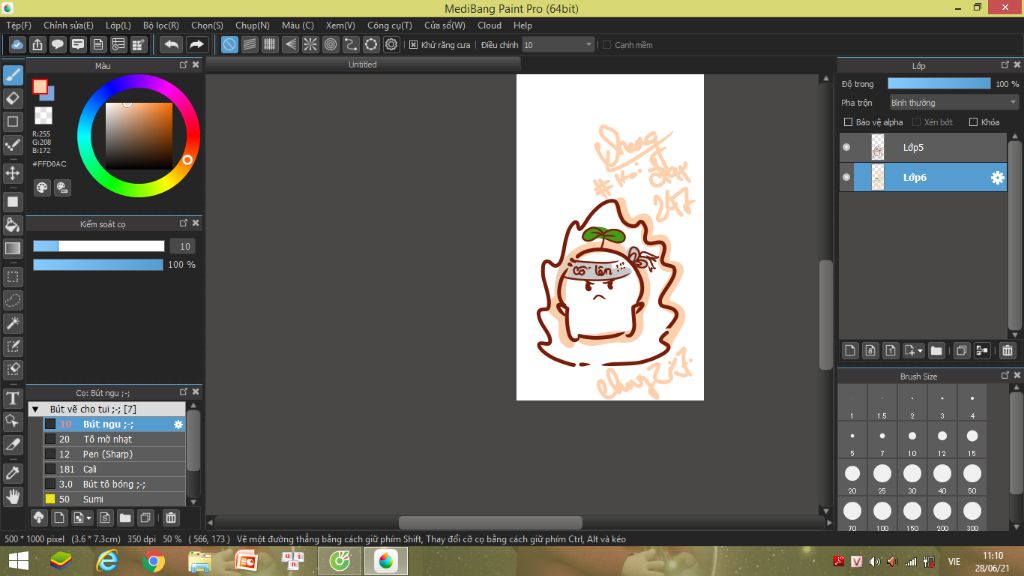Enable the circle snap guide
This screenshot has width=1024, height=576.
[330, 44]
